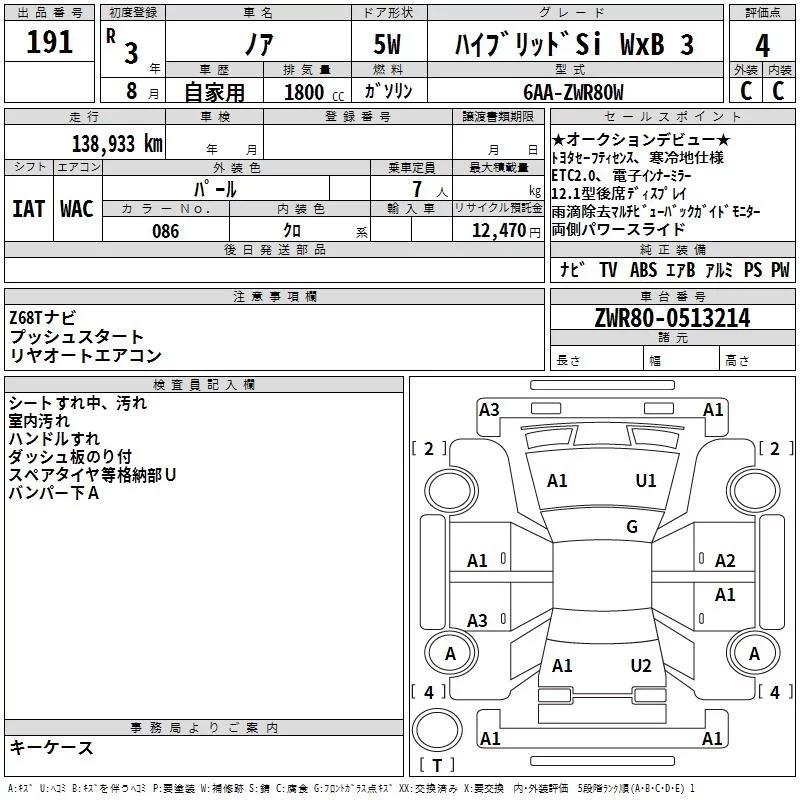This screenshot has height=800, width=800.
Task: Click the overall grade score 4
Action: [x=762, y=45]
